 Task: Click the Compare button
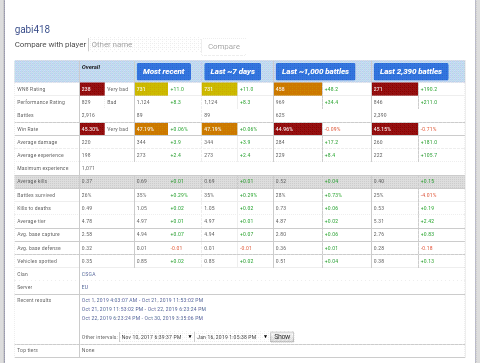[x=224, y=47]
